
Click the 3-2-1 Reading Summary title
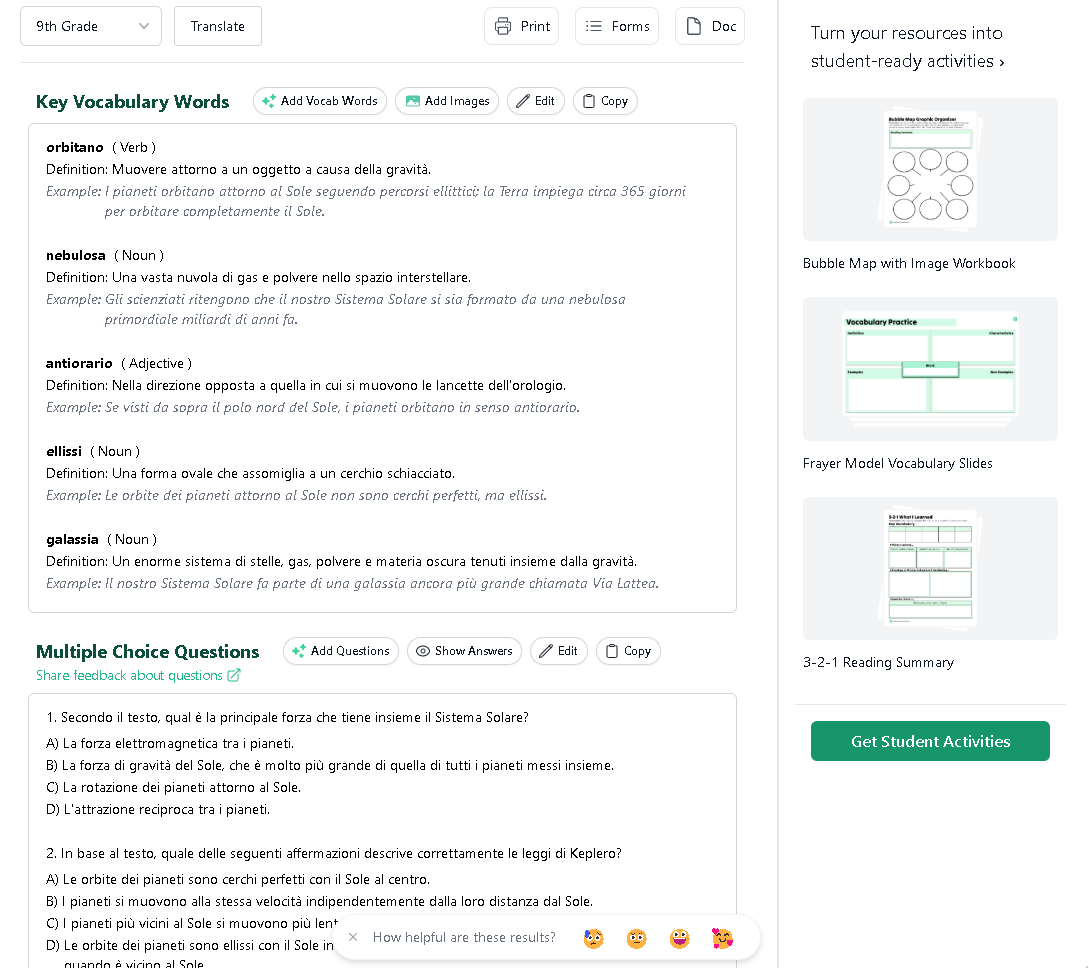[x=879, y=662]
